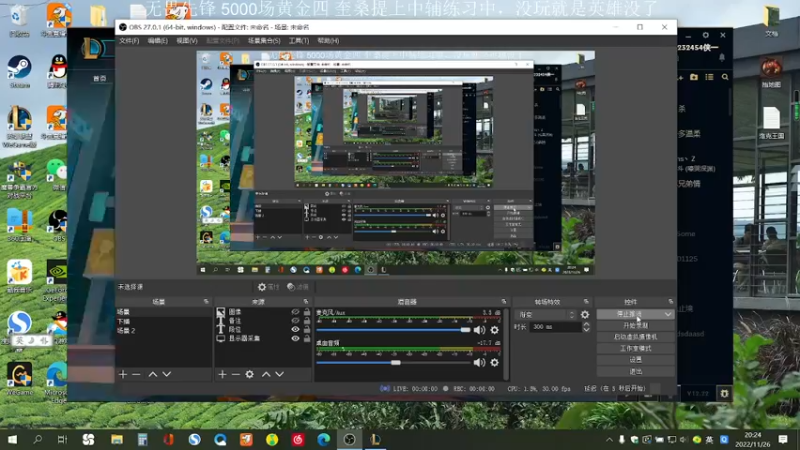Hide the 段位 text source
Viewport: 800px width, 450px height.
295,330
